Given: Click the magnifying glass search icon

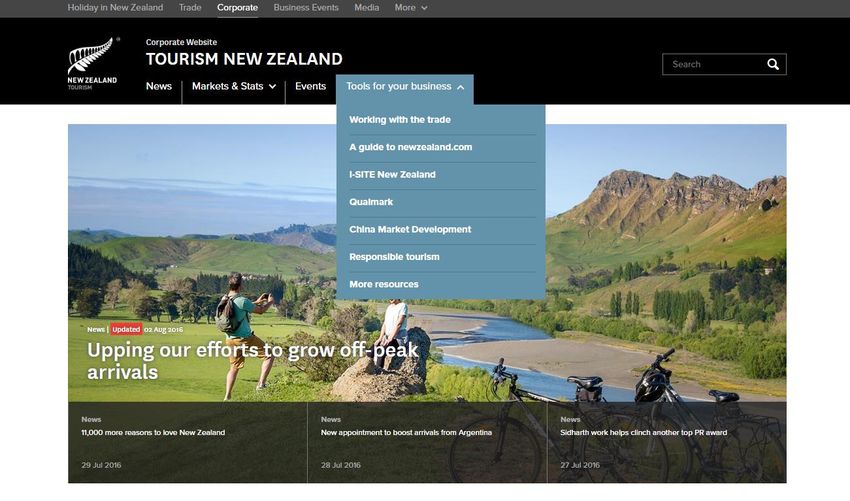Looking at the screenshot, I should point(773,65).
